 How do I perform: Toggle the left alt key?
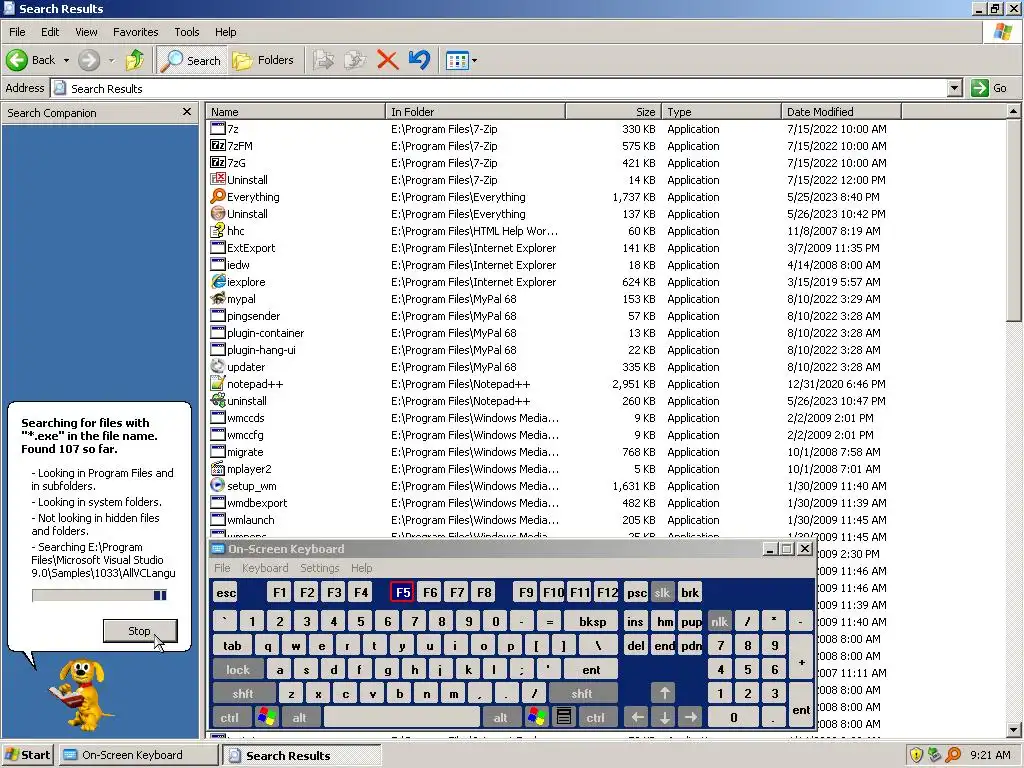(299, 718)
